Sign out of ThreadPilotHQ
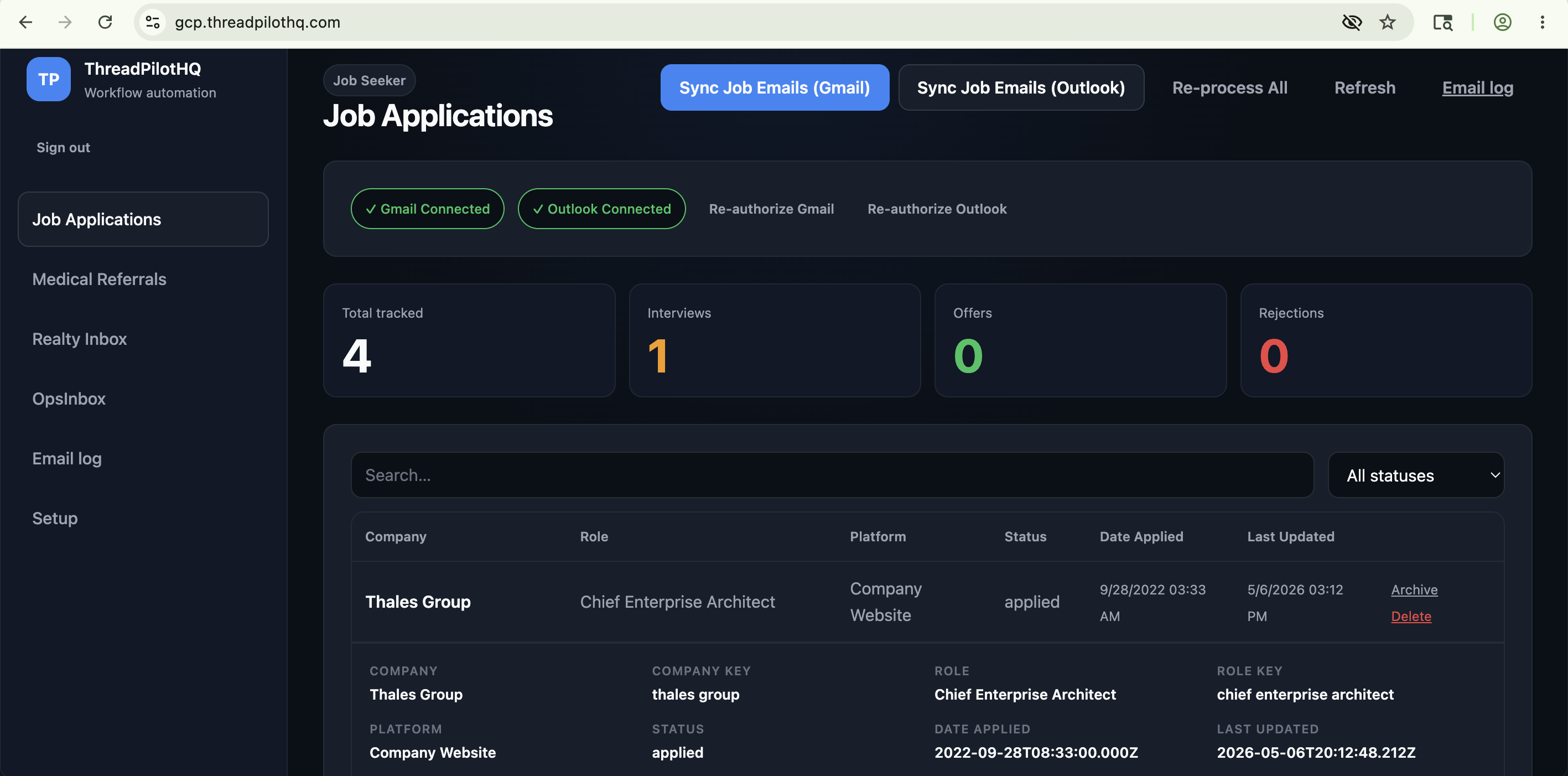The image size is (1568, 776). [x=63, y=147]
